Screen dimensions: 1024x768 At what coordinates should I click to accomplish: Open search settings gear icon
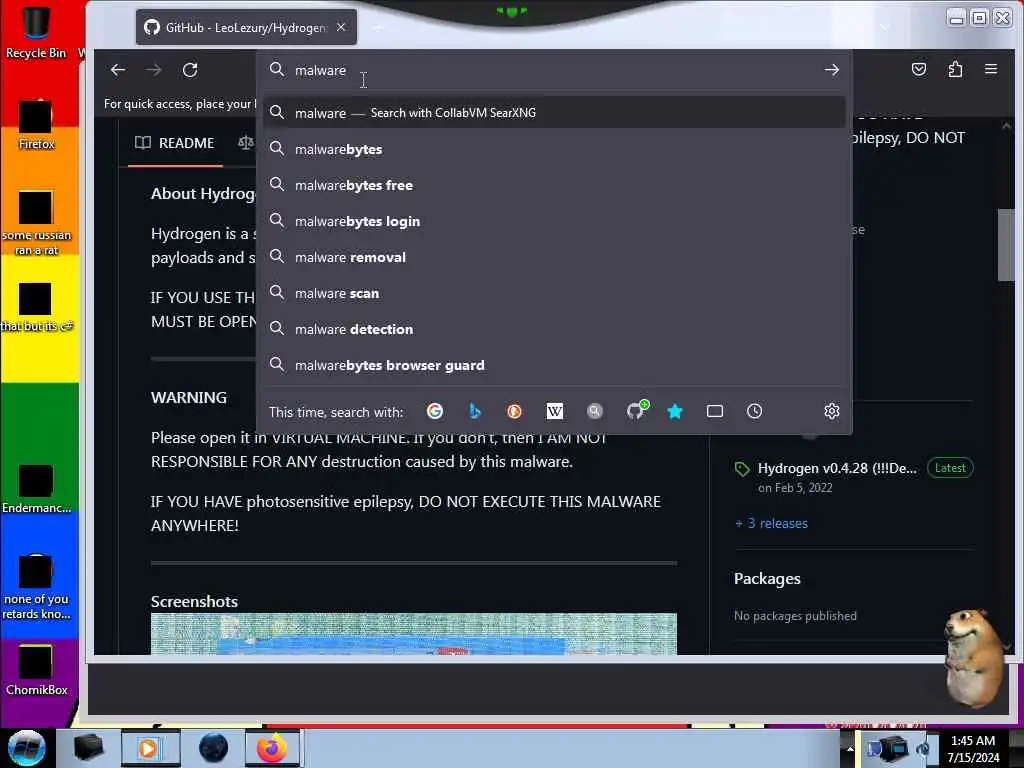coord(831,411)
